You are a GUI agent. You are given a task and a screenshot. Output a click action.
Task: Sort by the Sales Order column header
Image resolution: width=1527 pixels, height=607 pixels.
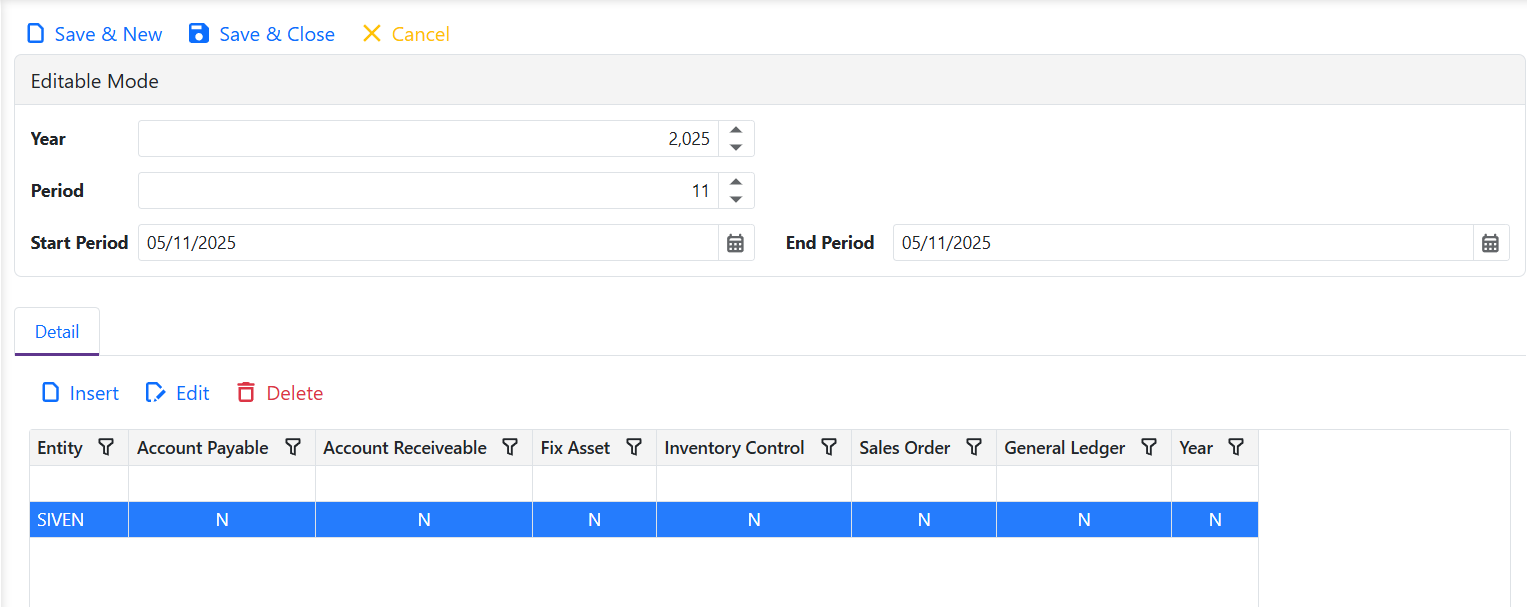click(x=905, y=448)
